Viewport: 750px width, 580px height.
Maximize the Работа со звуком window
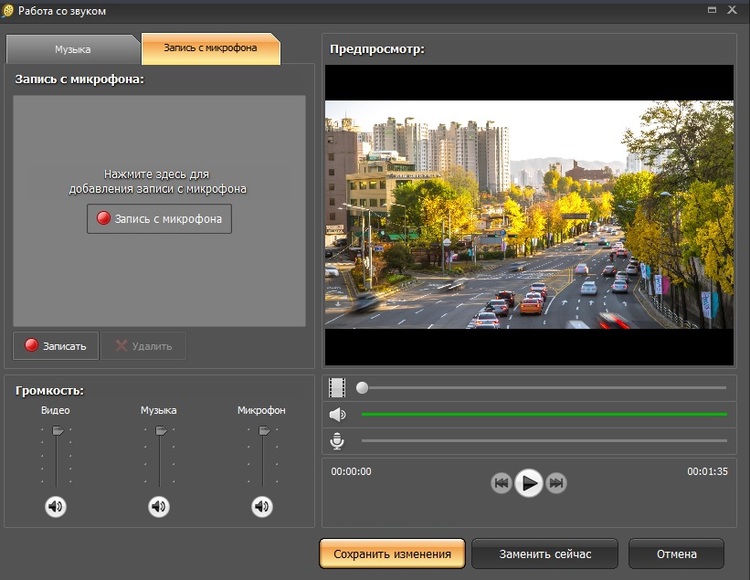point(712,10)
